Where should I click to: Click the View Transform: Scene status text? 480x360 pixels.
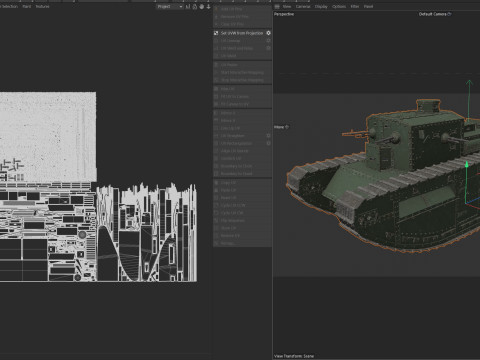294,356
